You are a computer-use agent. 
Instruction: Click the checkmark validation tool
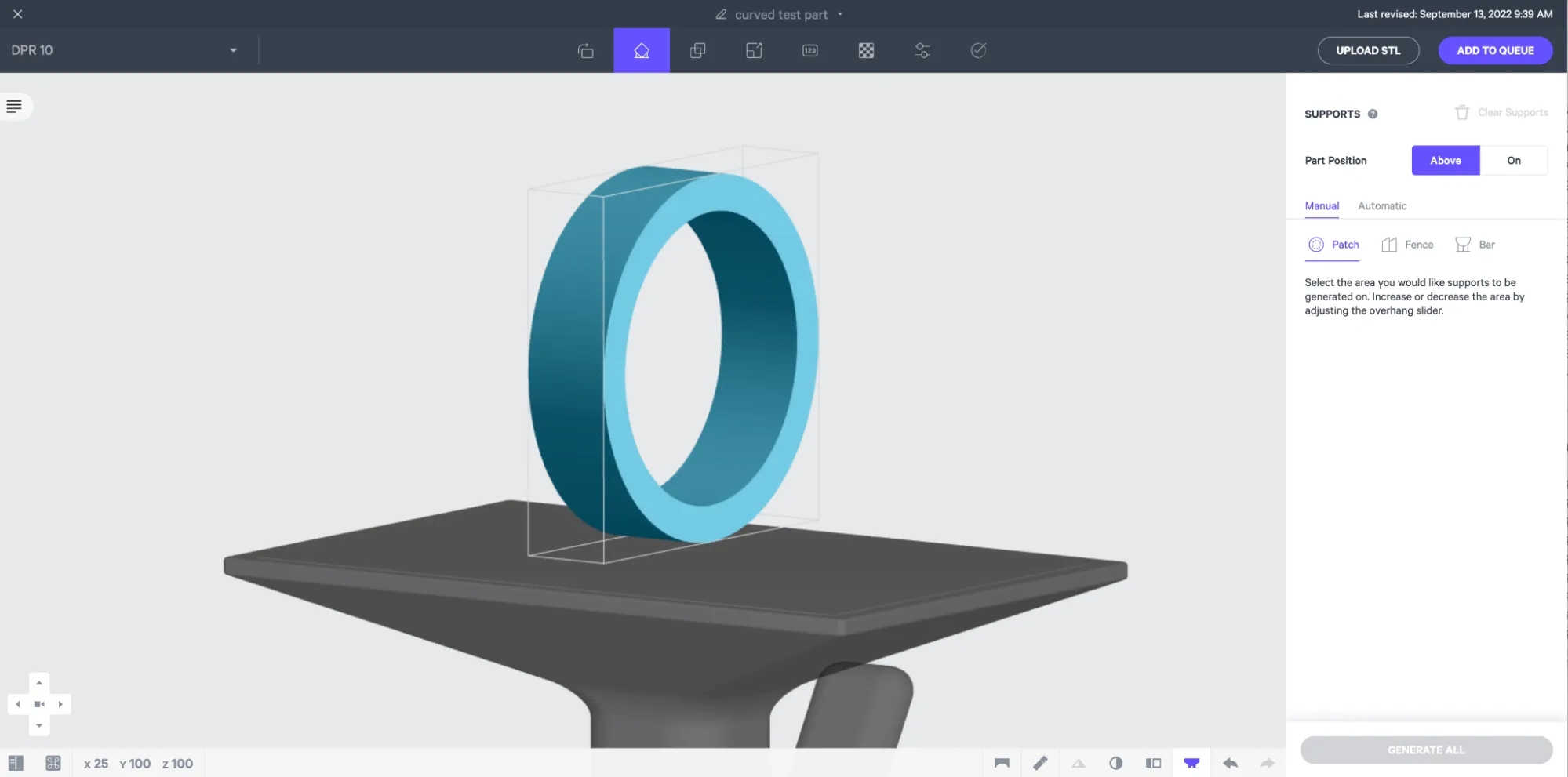coord(978,50)
